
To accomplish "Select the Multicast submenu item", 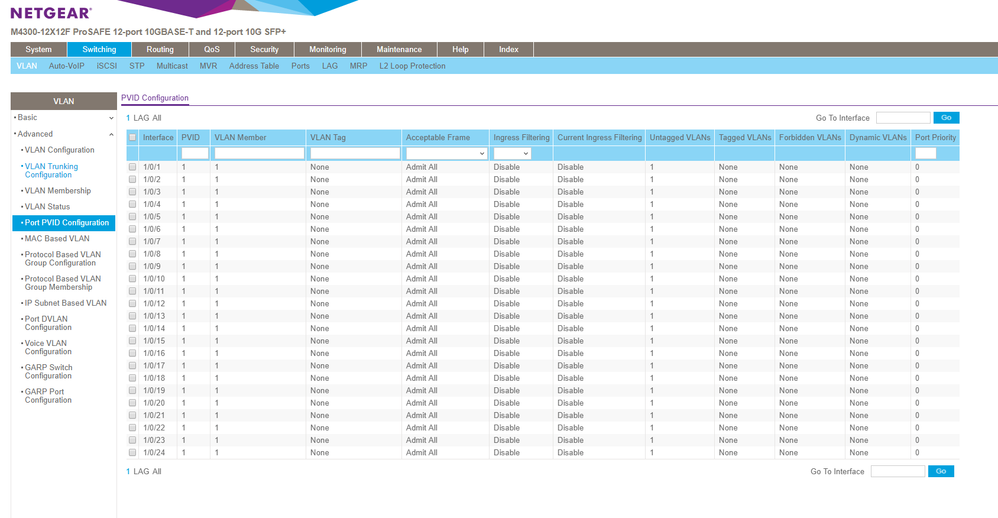I will point(172,66).
